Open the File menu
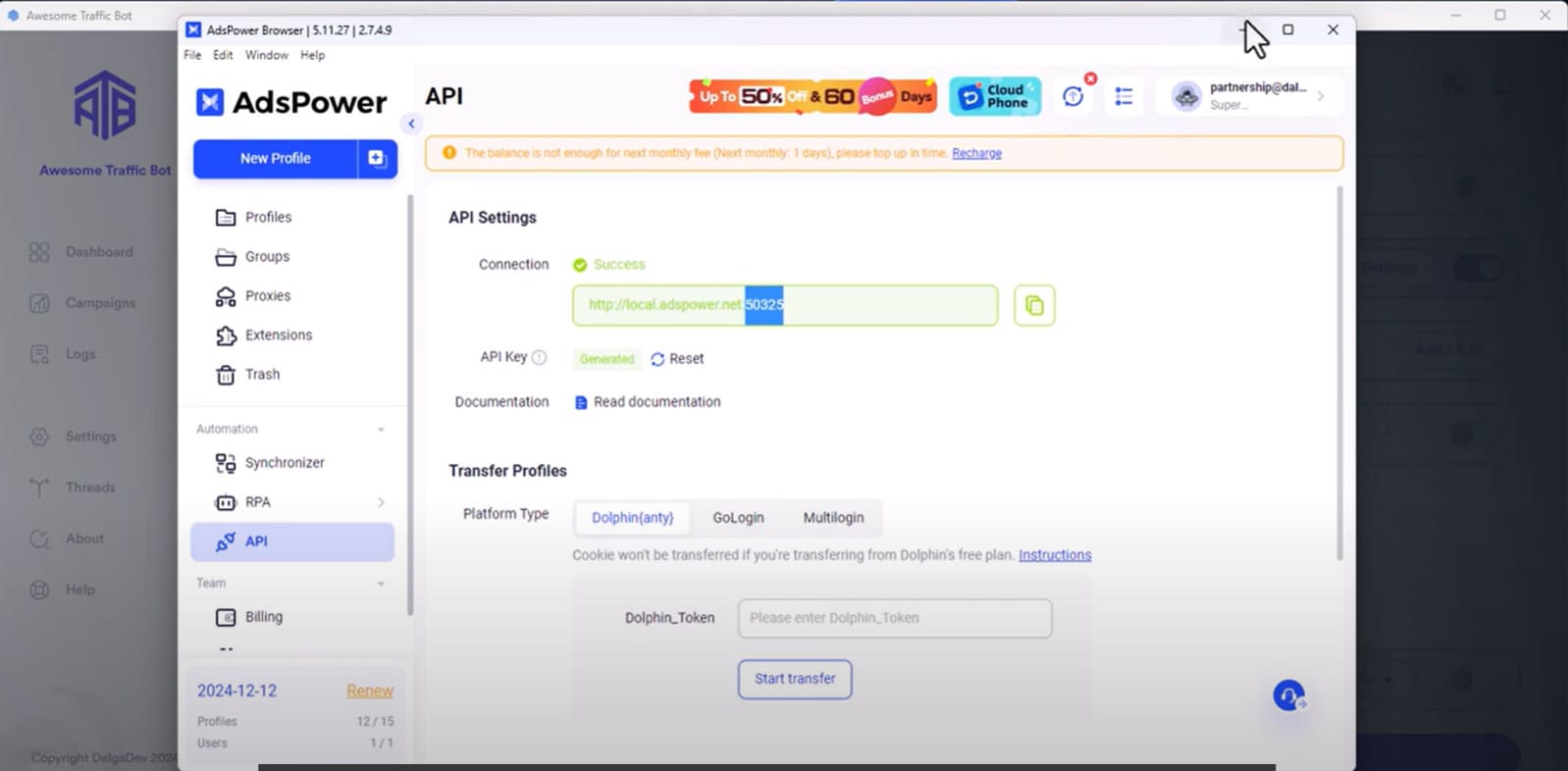The height and width of the screenshot is (771, 1568). coord(192,55)
